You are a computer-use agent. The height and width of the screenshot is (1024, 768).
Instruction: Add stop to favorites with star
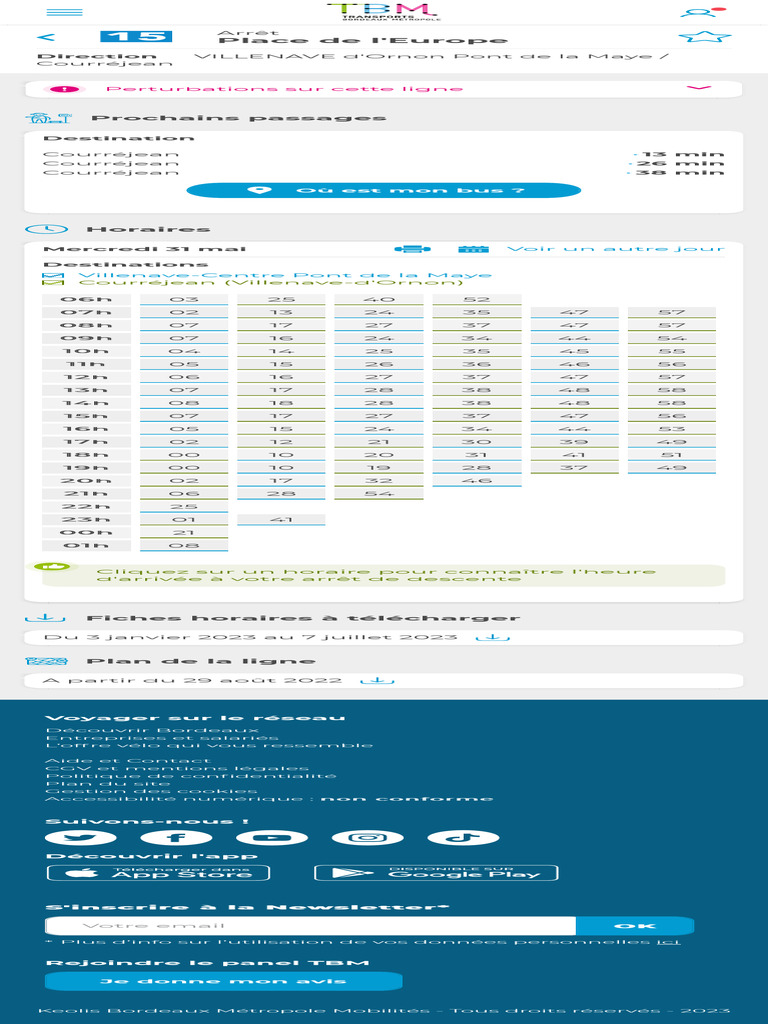[705, 37]
